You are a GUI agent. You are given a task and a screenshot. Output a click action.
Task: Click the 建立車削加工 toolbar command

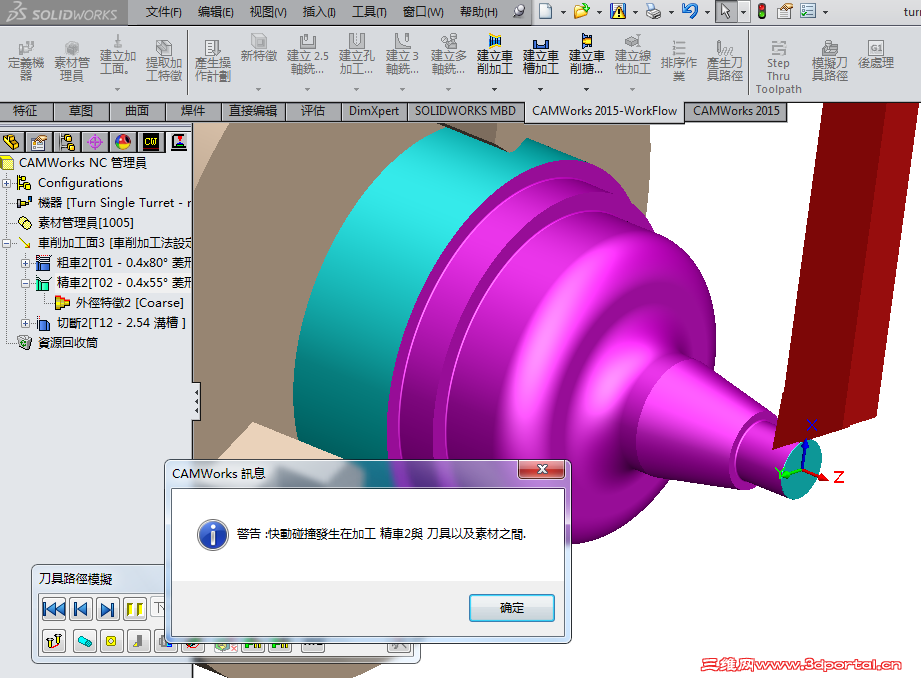(495, 56)
